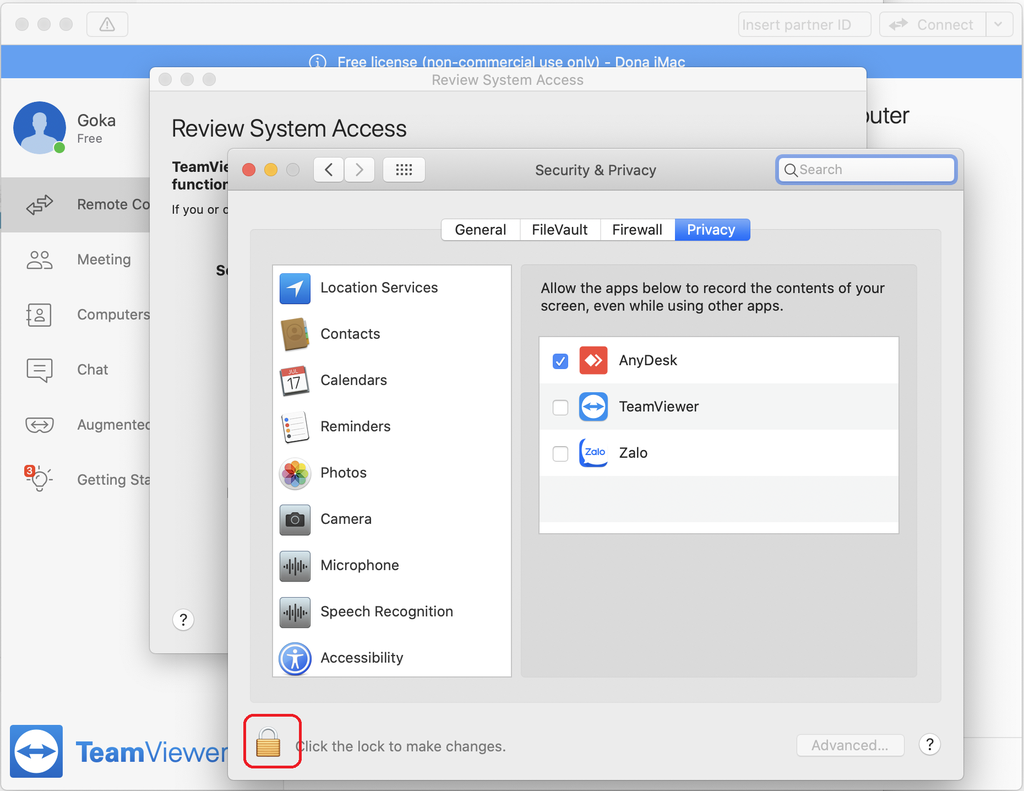Open Meeting in TeamViewer sidebar
1024x791 pixels.
pyautogui.click(x=76, y=260)
